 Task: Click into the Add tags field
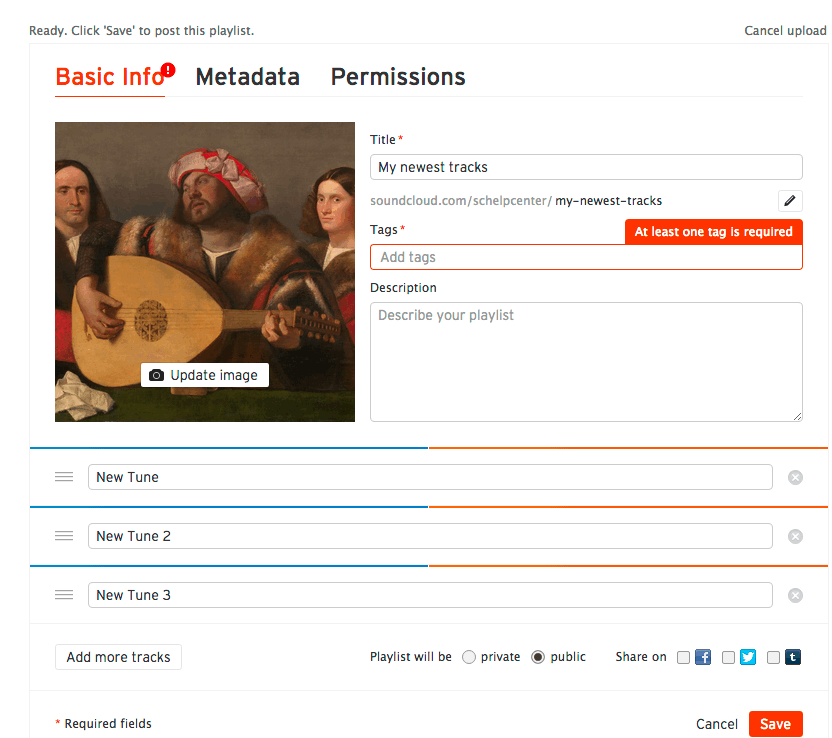tap(586, 257)
